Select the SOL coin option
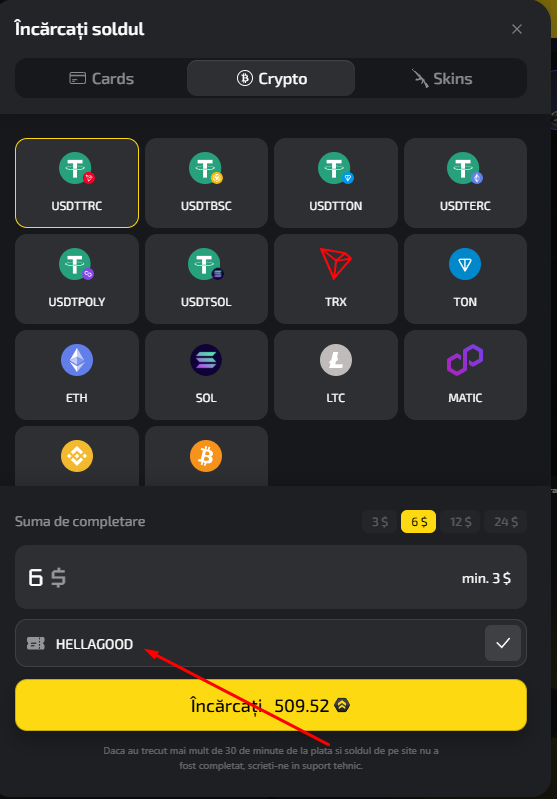The image size is (557, 799). (x=206, y=375)
